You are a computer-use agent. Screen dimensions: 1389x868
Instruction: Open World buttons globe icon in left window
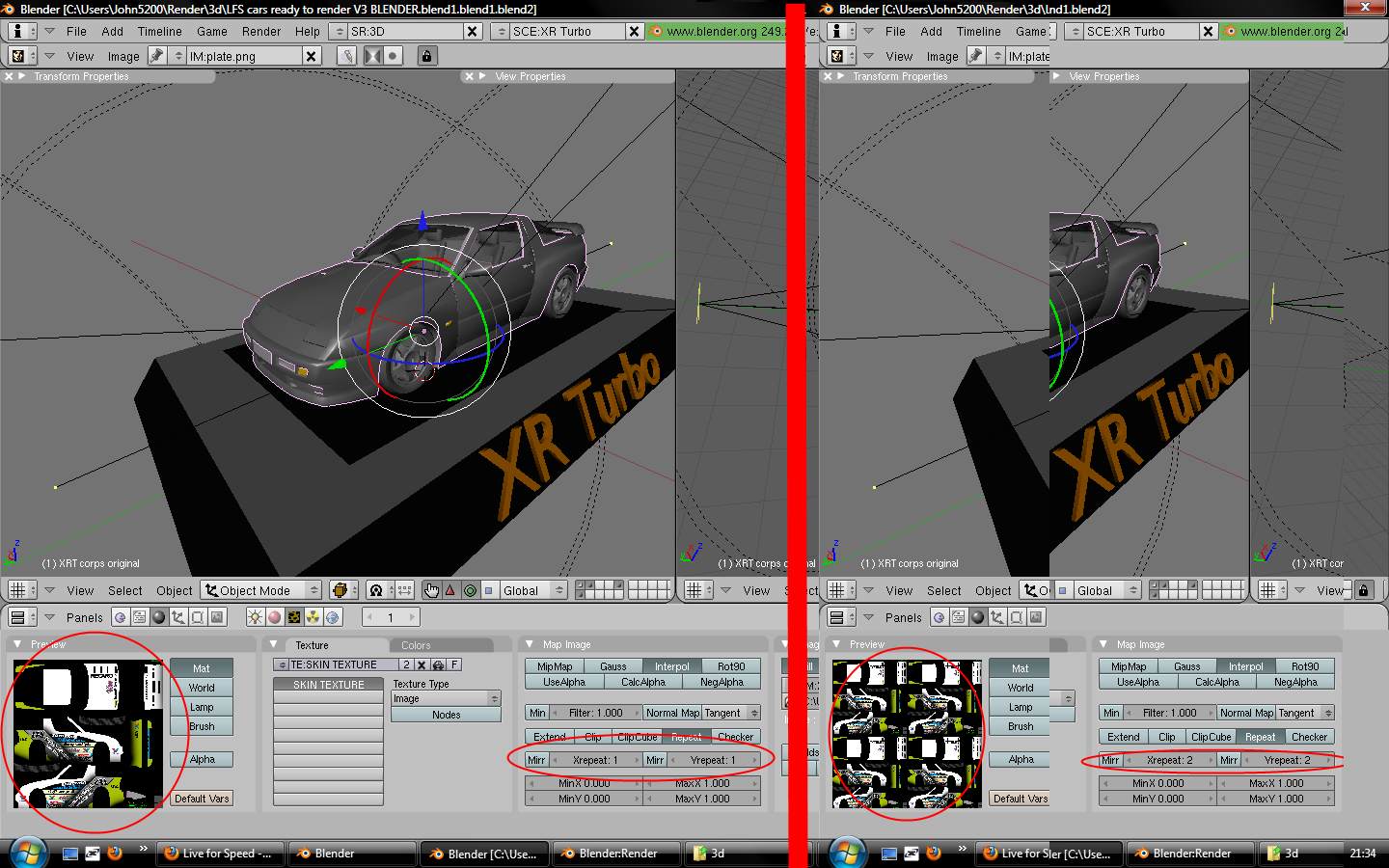pos(333,617)
